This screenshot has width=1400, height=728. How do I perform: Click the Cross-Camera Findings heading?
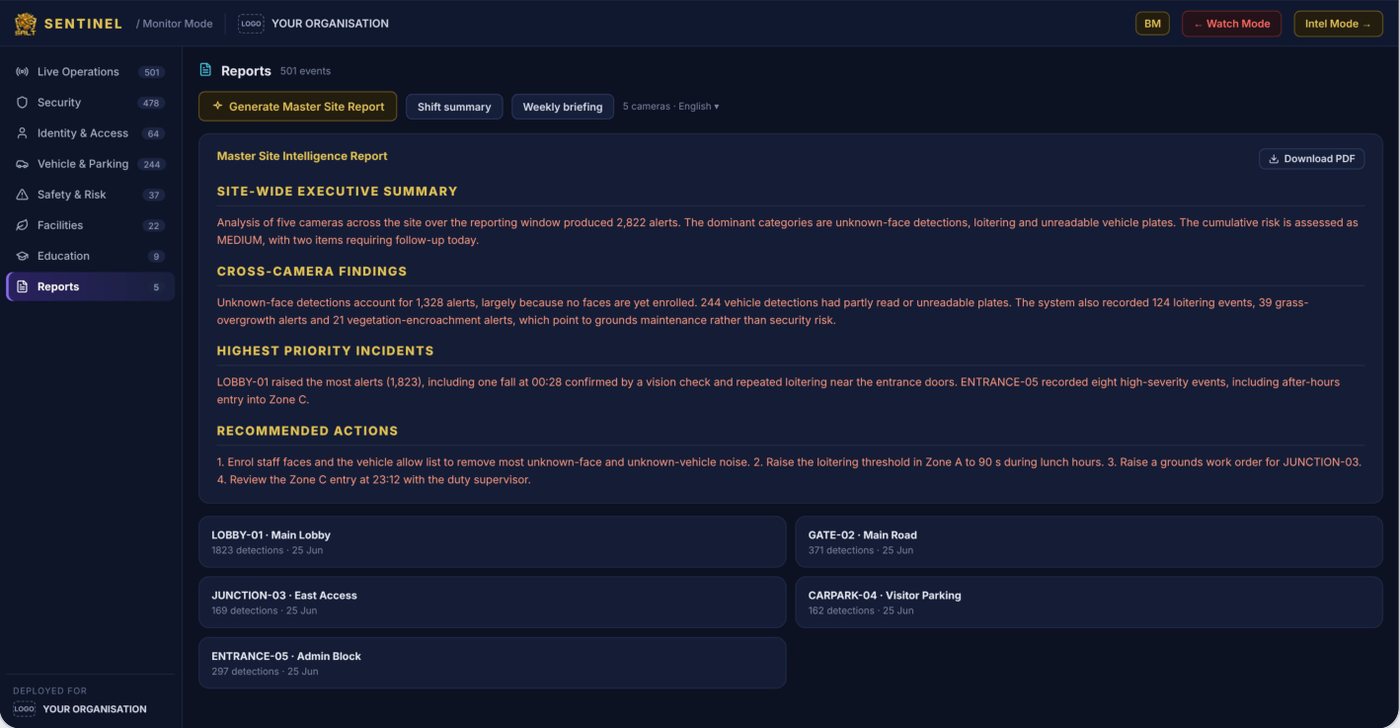[312, 271]
